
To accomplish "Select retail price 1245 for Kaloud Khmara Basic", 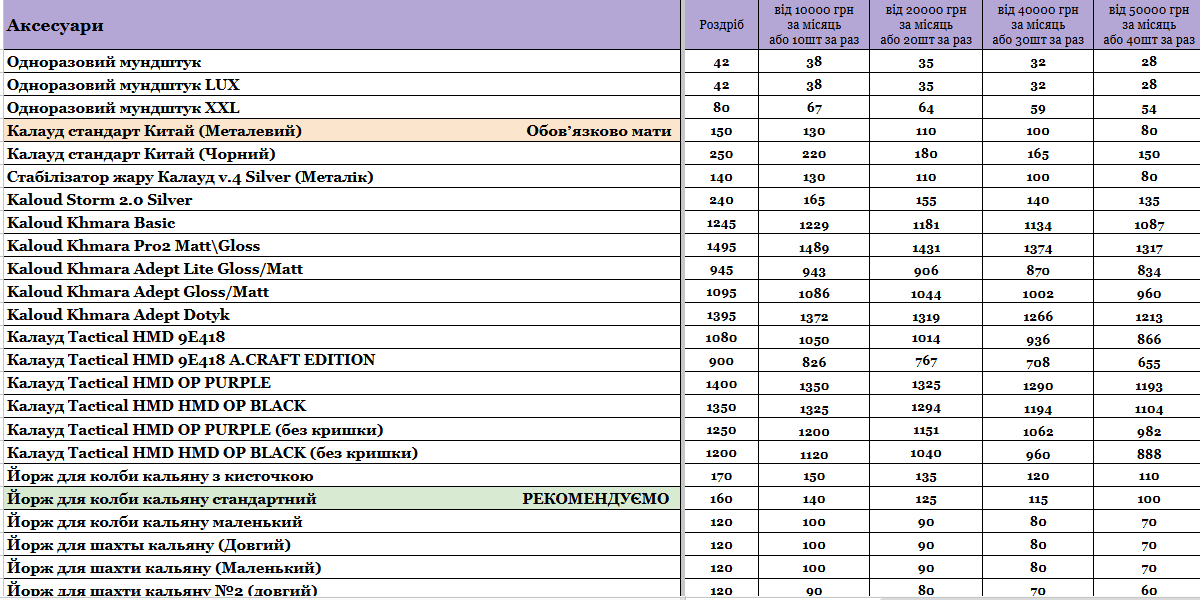I will click(721, 223).
